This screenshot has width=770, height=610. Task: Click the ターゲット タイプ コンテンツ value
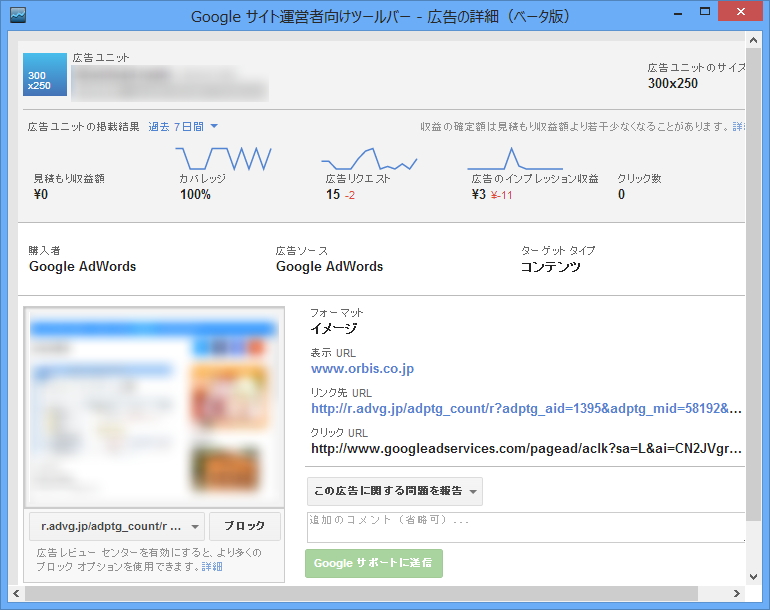pos(550,267)
